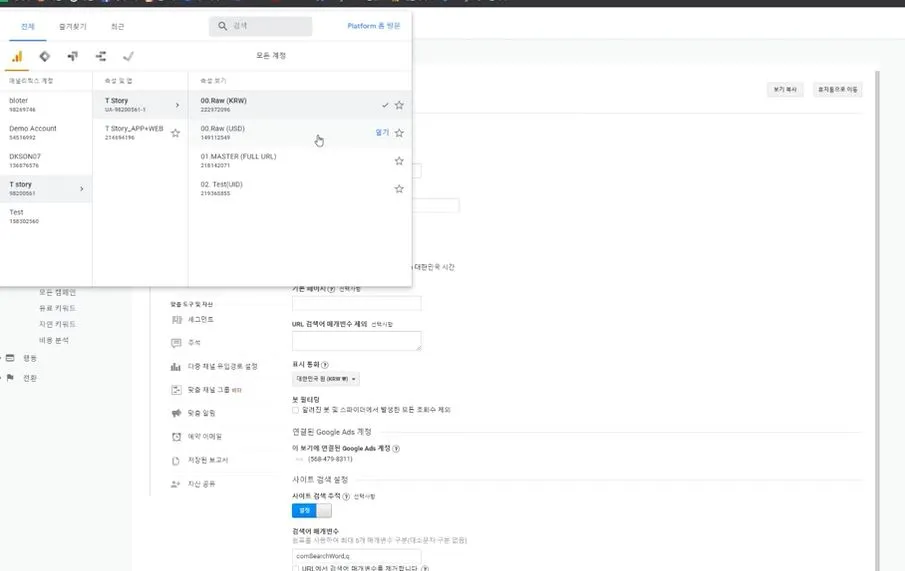Star the T Story_APP+WEB property
The height and width of the screenshot is (571, 905).
click(175, 133)
